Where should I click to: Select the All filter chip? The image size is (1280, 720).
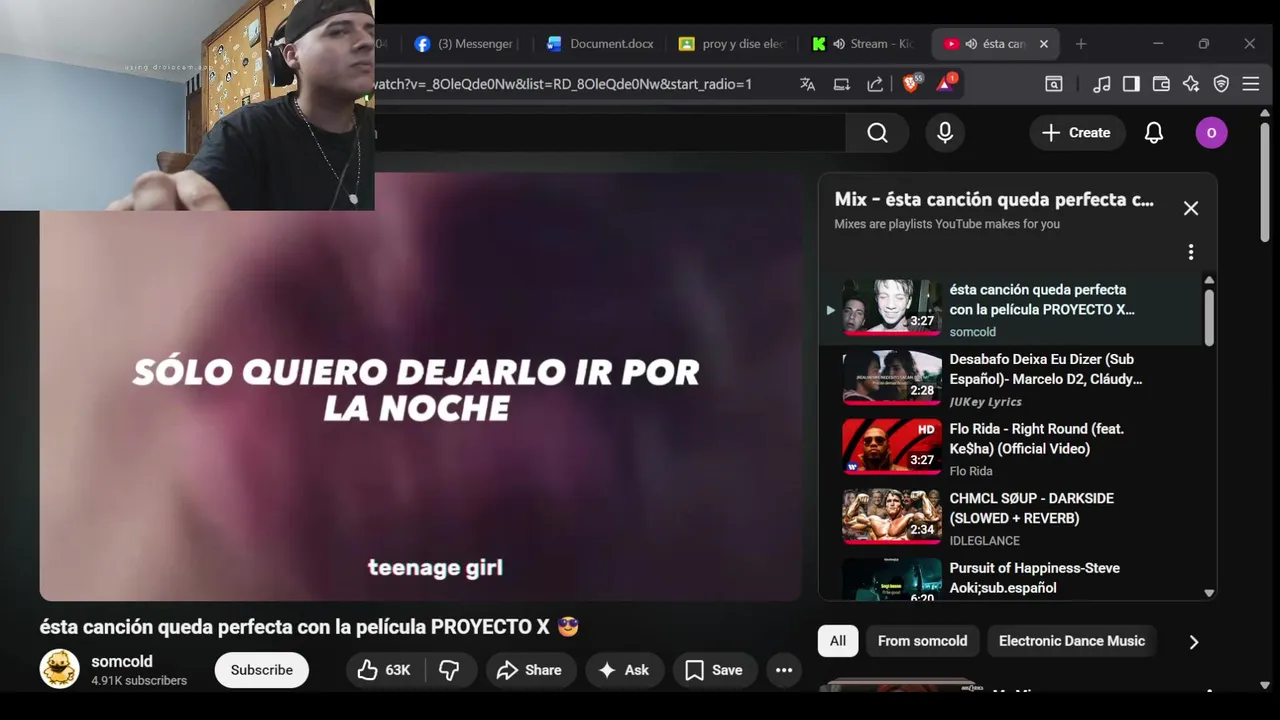[838, 641]
